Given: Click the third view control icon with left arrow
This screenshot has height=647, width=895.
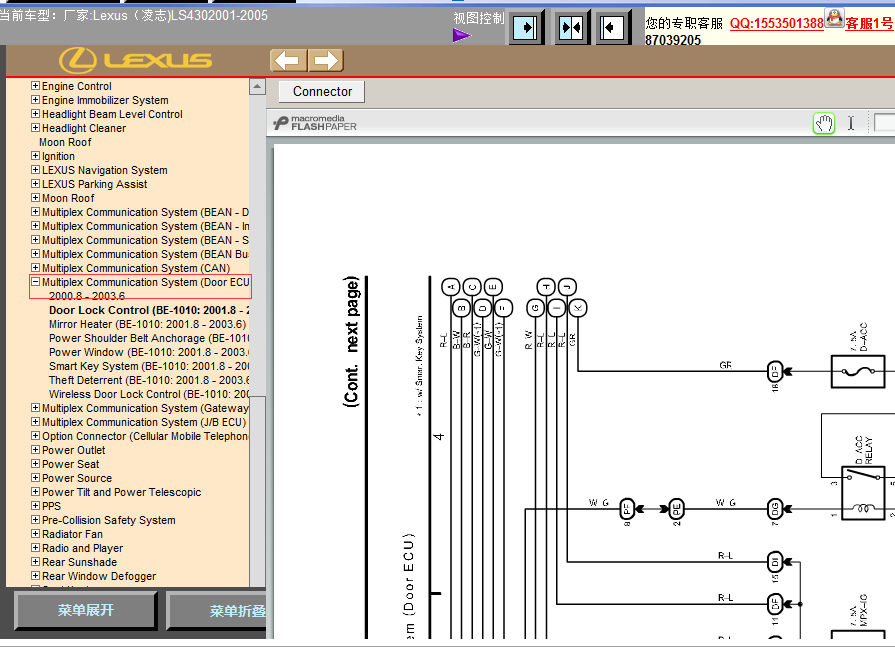Looking at the screenshot, I should 612,27.
